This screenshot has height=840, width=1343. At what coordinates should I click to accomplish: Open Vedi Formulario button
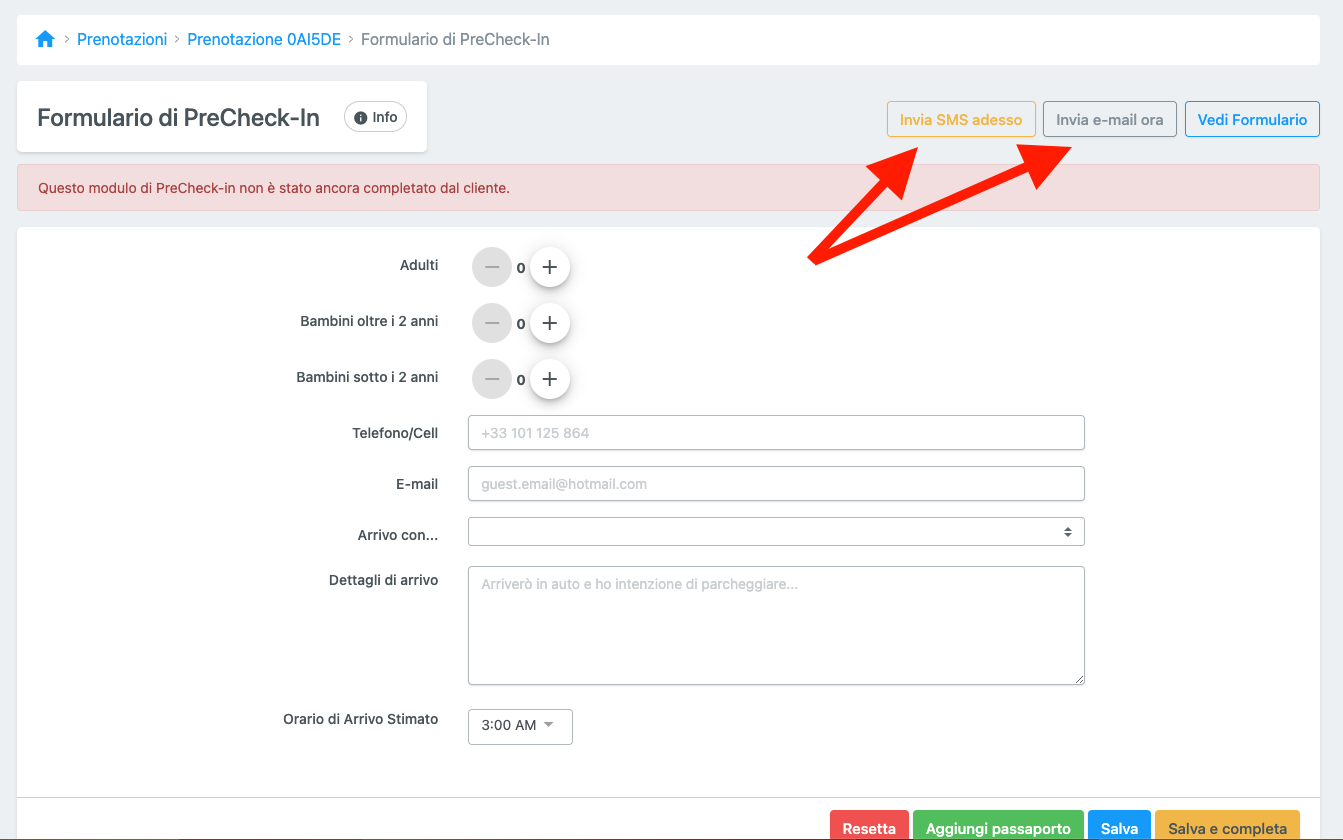[x=1251, y=120]
